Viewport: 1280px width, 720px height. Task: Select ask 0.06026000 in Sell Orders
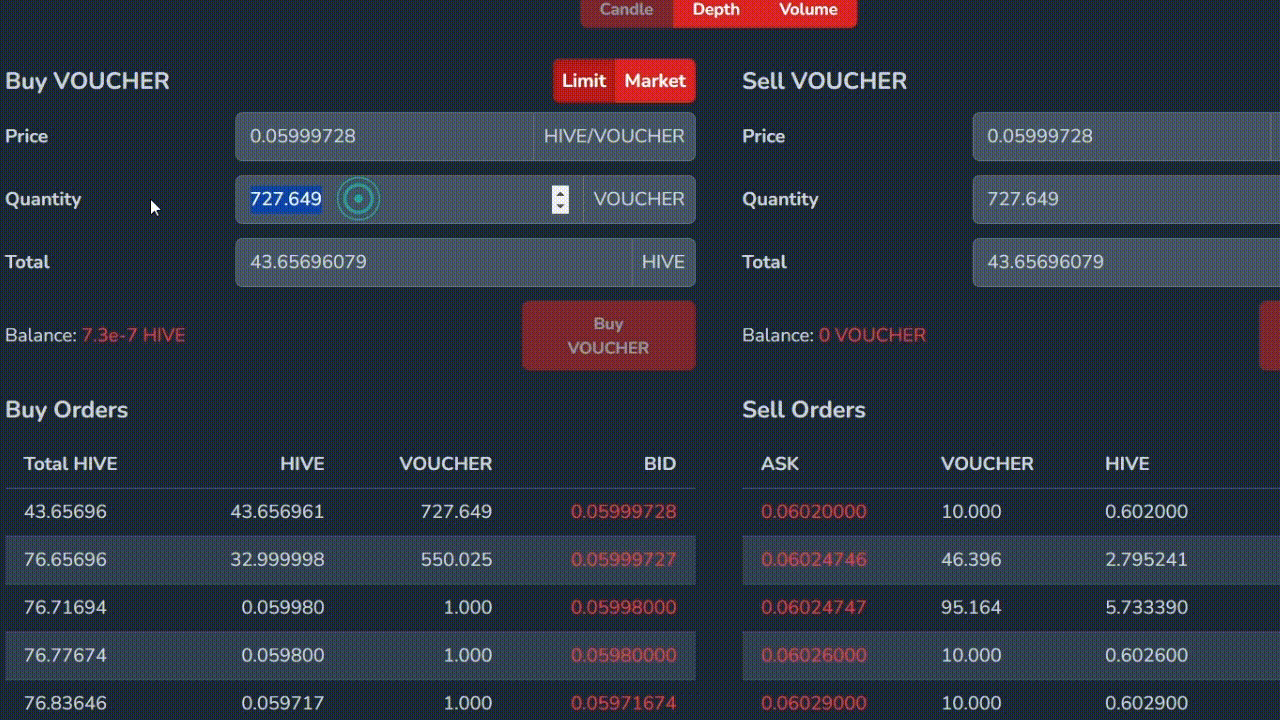click(x=814, y=656)
